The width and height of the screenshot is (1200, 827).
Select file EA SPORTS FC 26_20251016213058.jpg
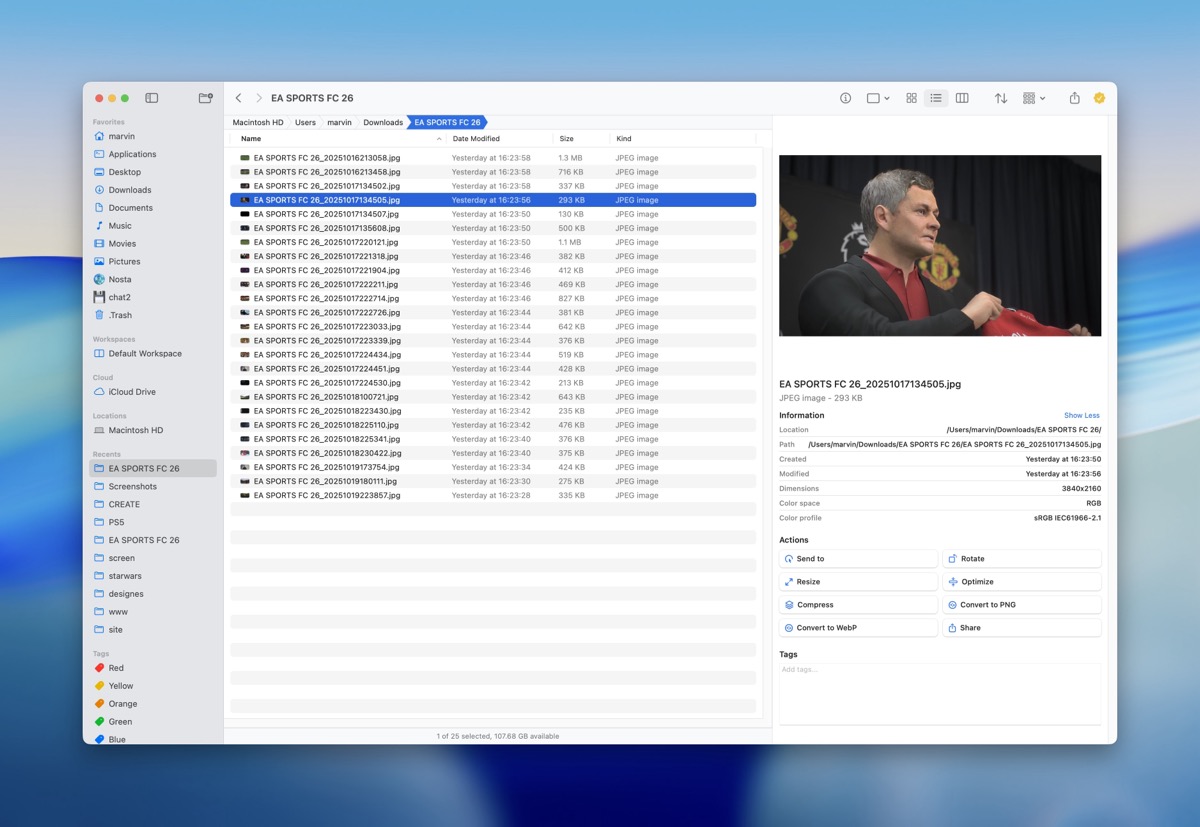(x=493, y=158)
